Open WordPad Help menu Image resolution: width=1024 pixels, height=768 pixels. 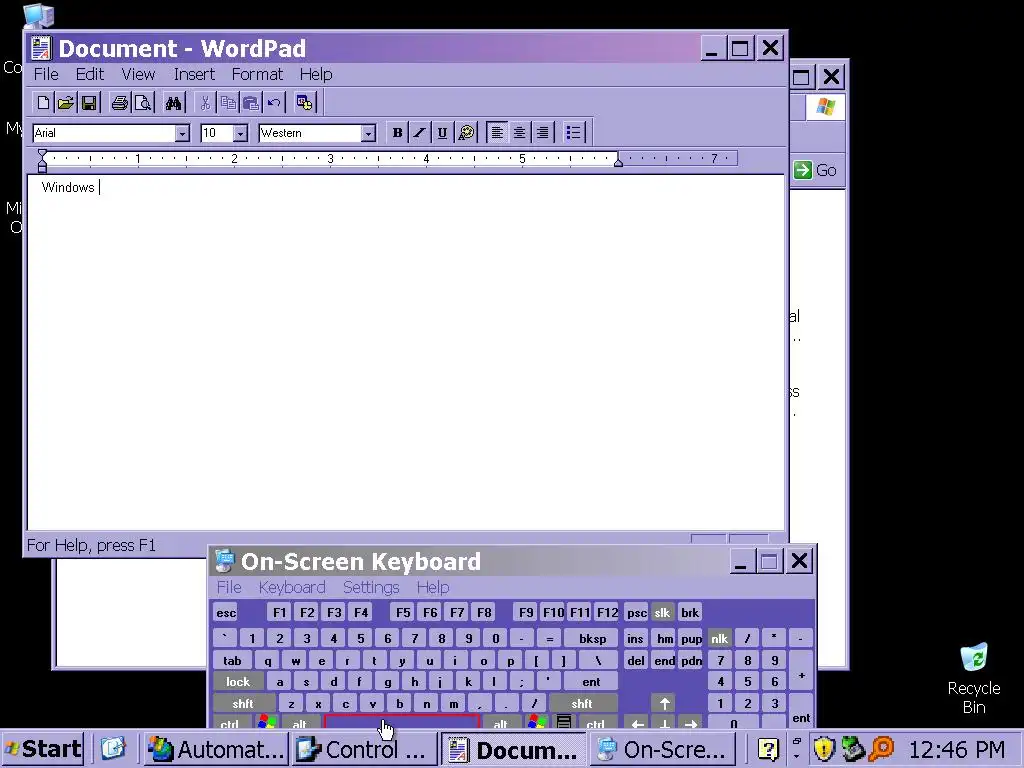[316, 74]
